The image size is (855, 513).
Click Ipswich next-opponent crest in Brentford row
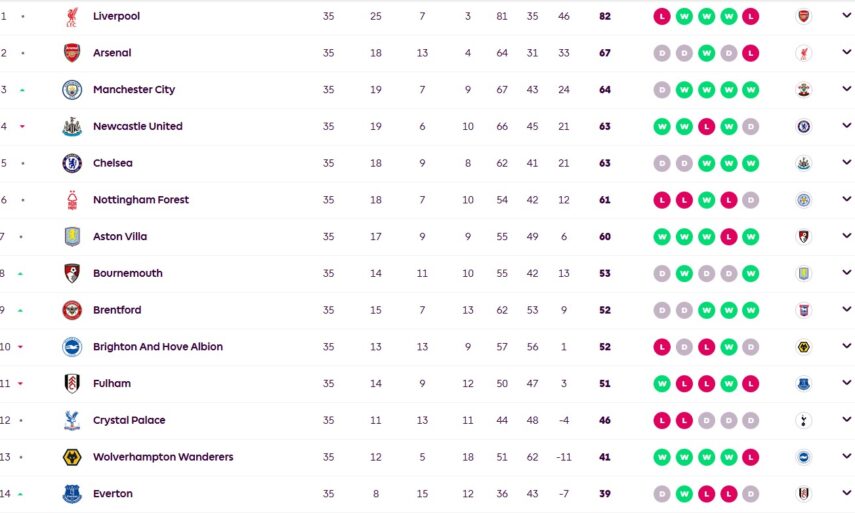(x=803, y=310)
